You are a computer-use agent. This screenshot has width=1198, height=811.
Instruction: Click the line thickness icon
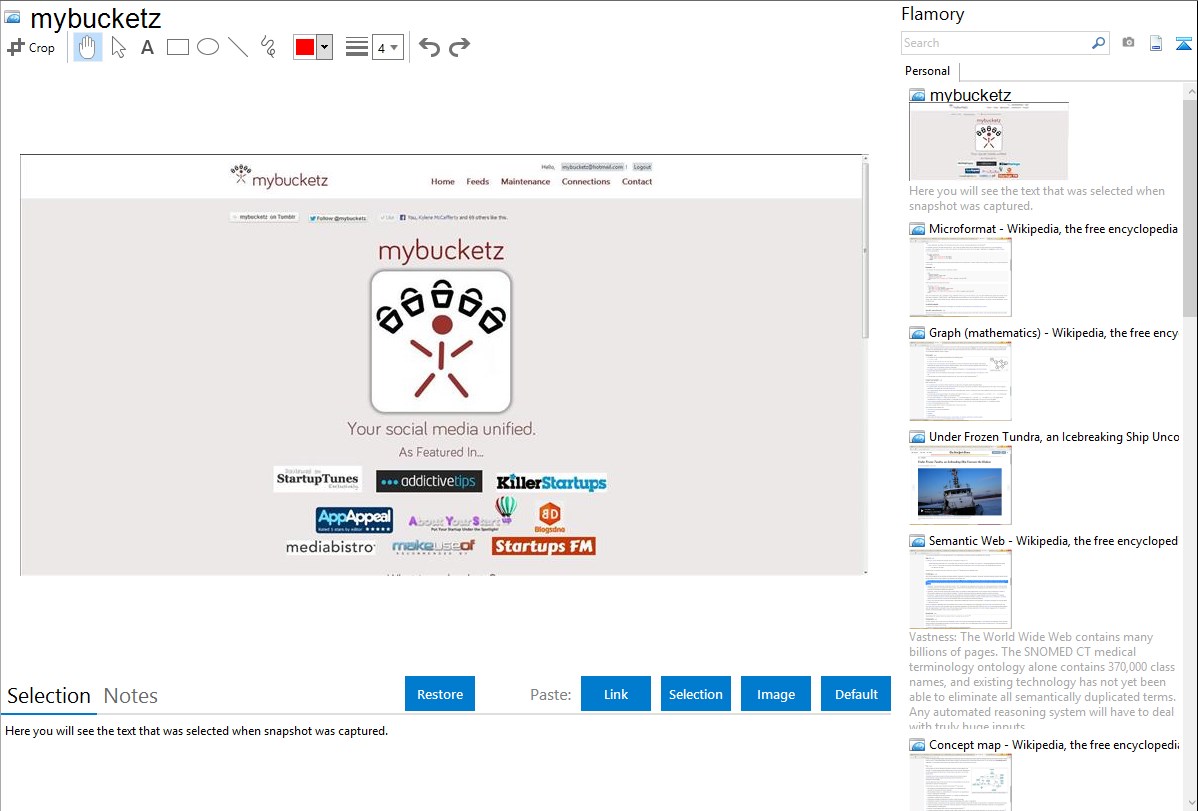pyautogui.click(x=357, y=47)
